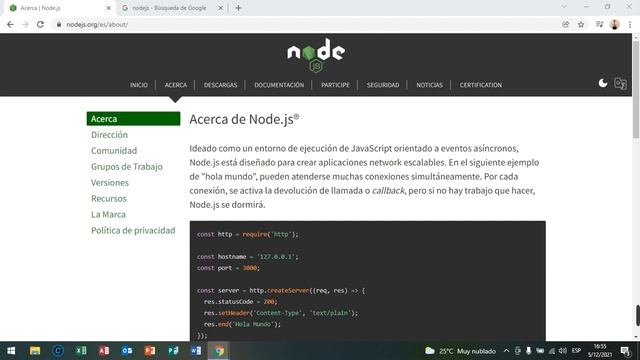This screenshot has width=640, height=360.
Task: Open La Marca sidebar link
Action: [x=108, y=214]
